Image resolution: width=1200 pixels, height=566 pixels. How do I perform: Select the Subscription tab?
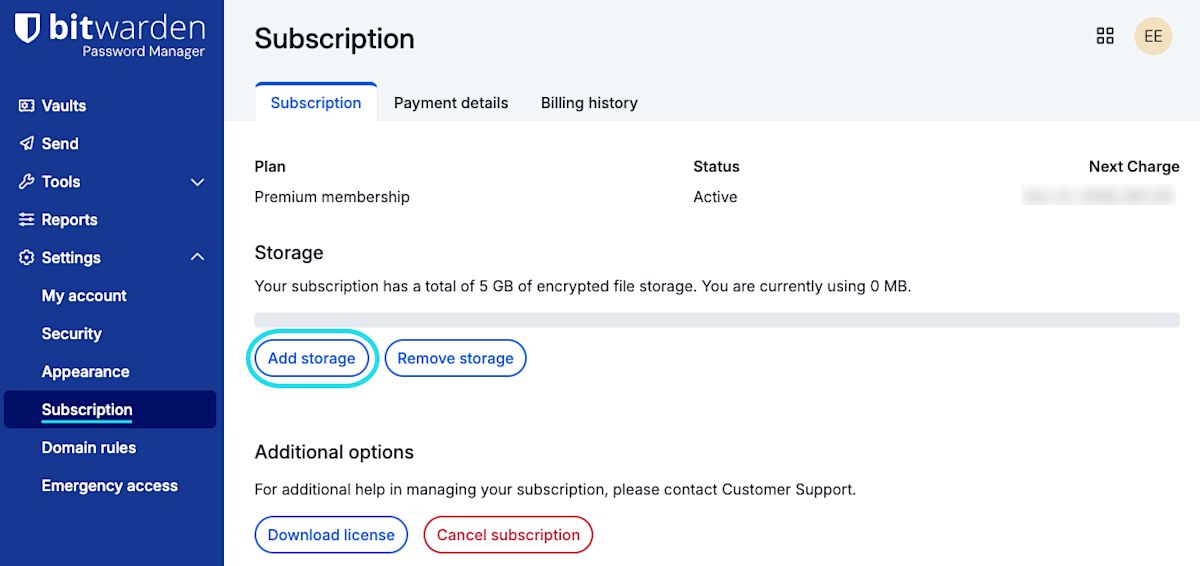click(x=316, y=103)
